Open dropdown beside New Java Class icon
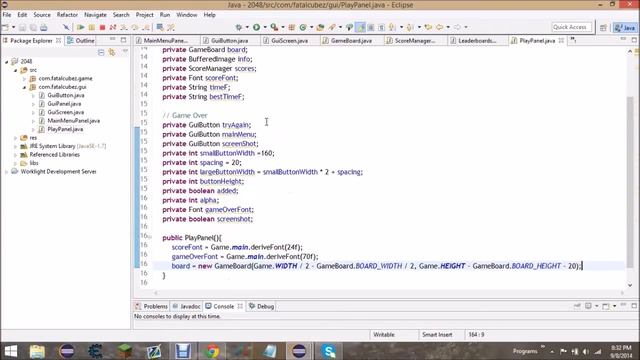Screen dimensions: 640x360 (x=311, y=27)
